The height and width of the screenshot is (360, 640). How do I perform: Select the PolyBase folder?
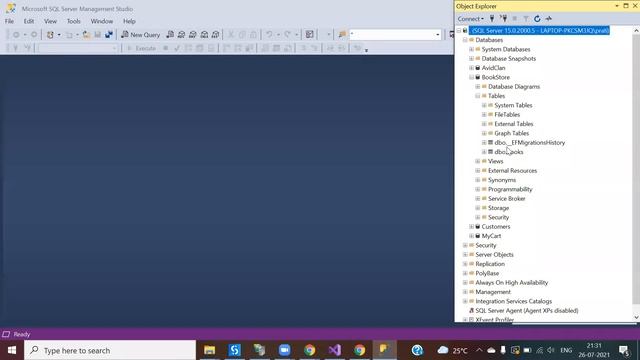tap(487, 273)
